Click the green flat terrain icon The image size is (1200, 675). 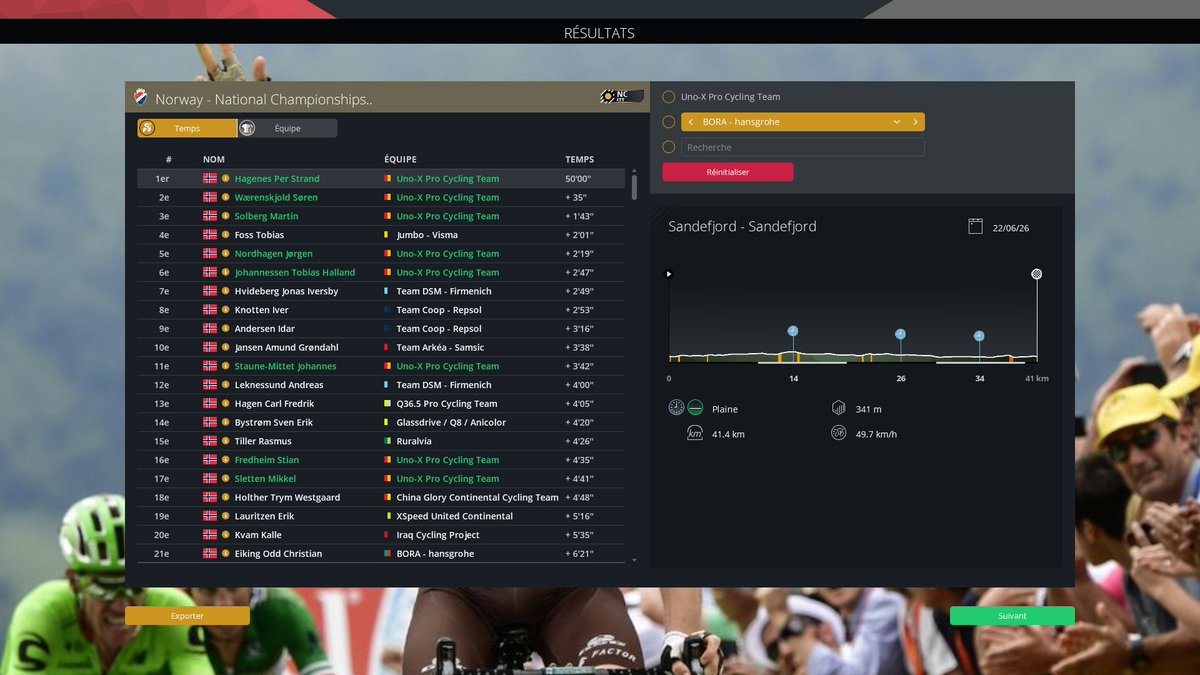coord(694,408)
